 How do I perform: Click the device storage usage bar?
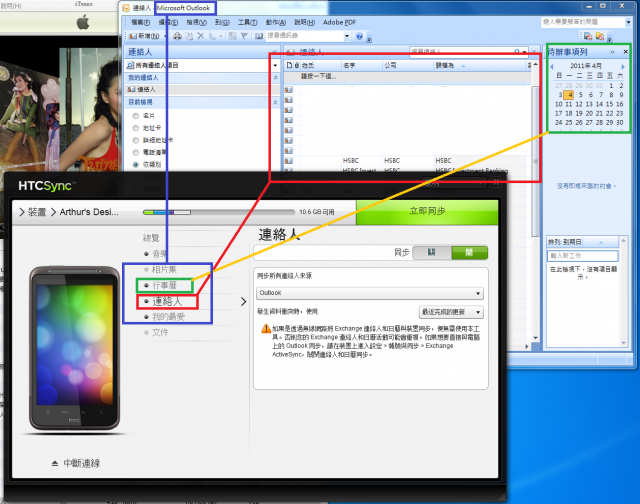[218, 212]
